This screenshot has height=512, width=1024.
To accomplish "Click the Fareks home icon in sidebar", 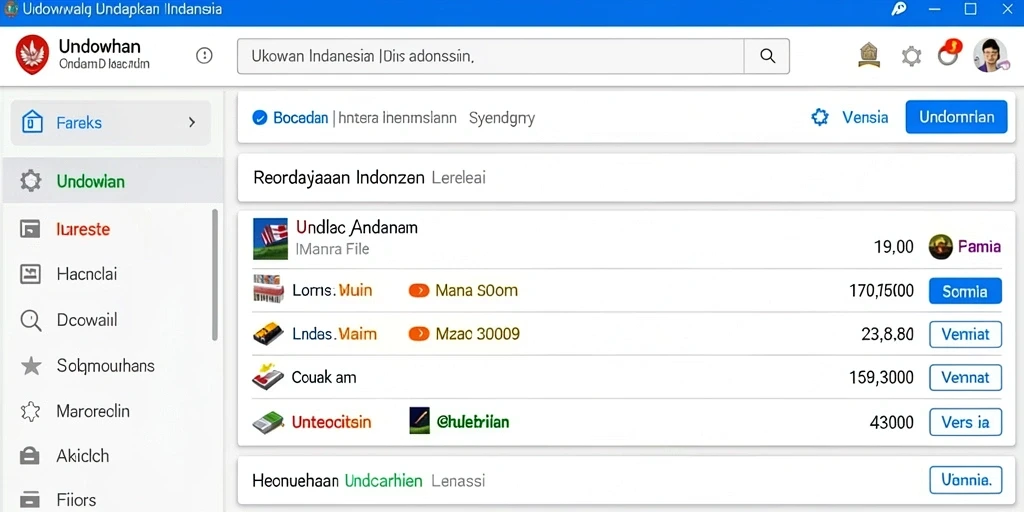I will click(x=33, y=122).
